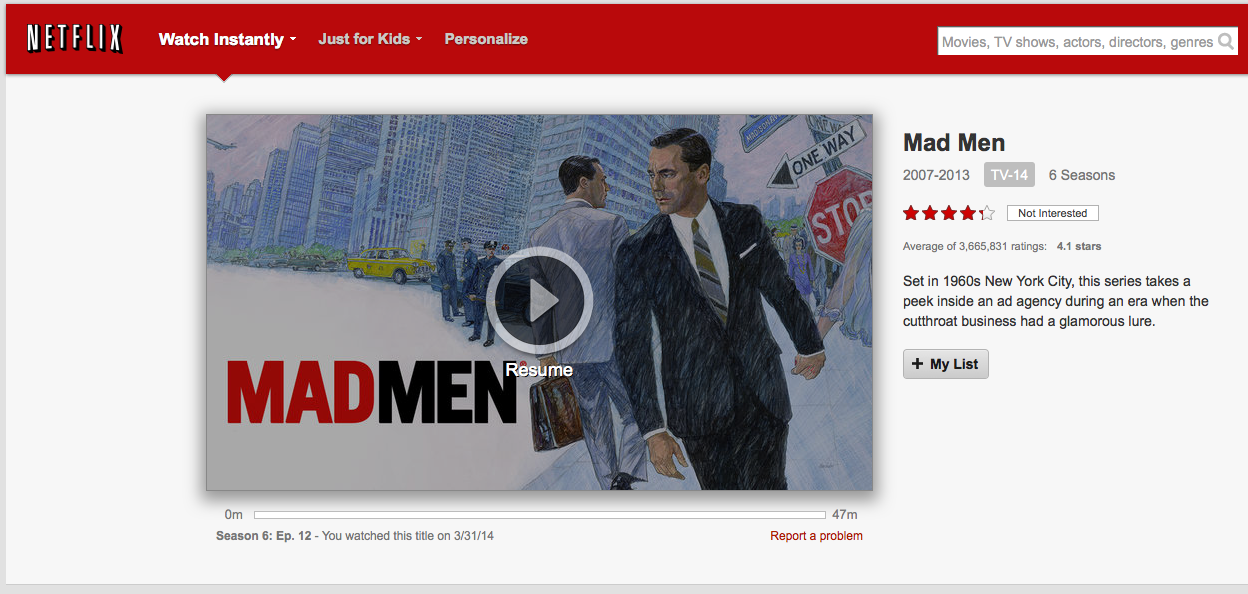This screenshot has width=1248, height=594.
Task: Click the 47m duration label
Action: [x=845, y=515]
